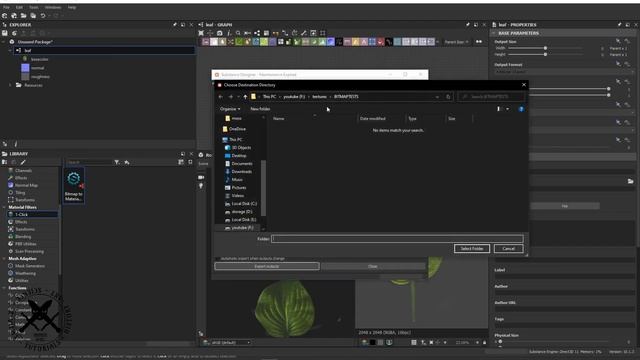
Task: Click the magnifier search icon in graph toolbar
Action: 238,33
